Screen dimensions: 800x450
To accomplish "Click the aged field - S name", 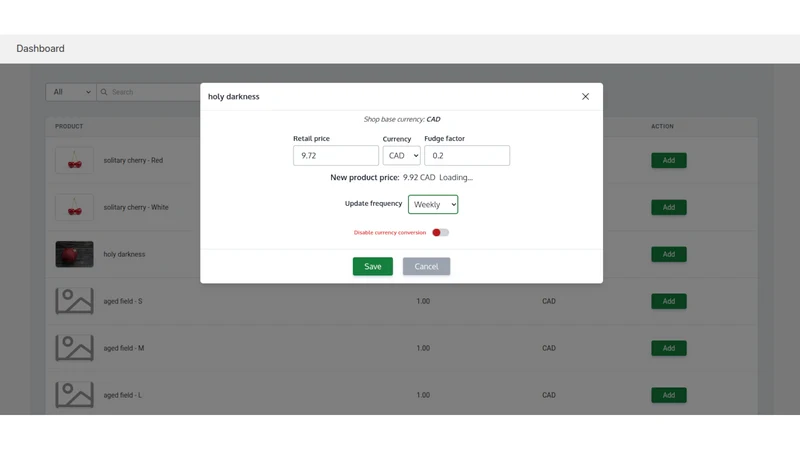I will (x=123, y=301).
